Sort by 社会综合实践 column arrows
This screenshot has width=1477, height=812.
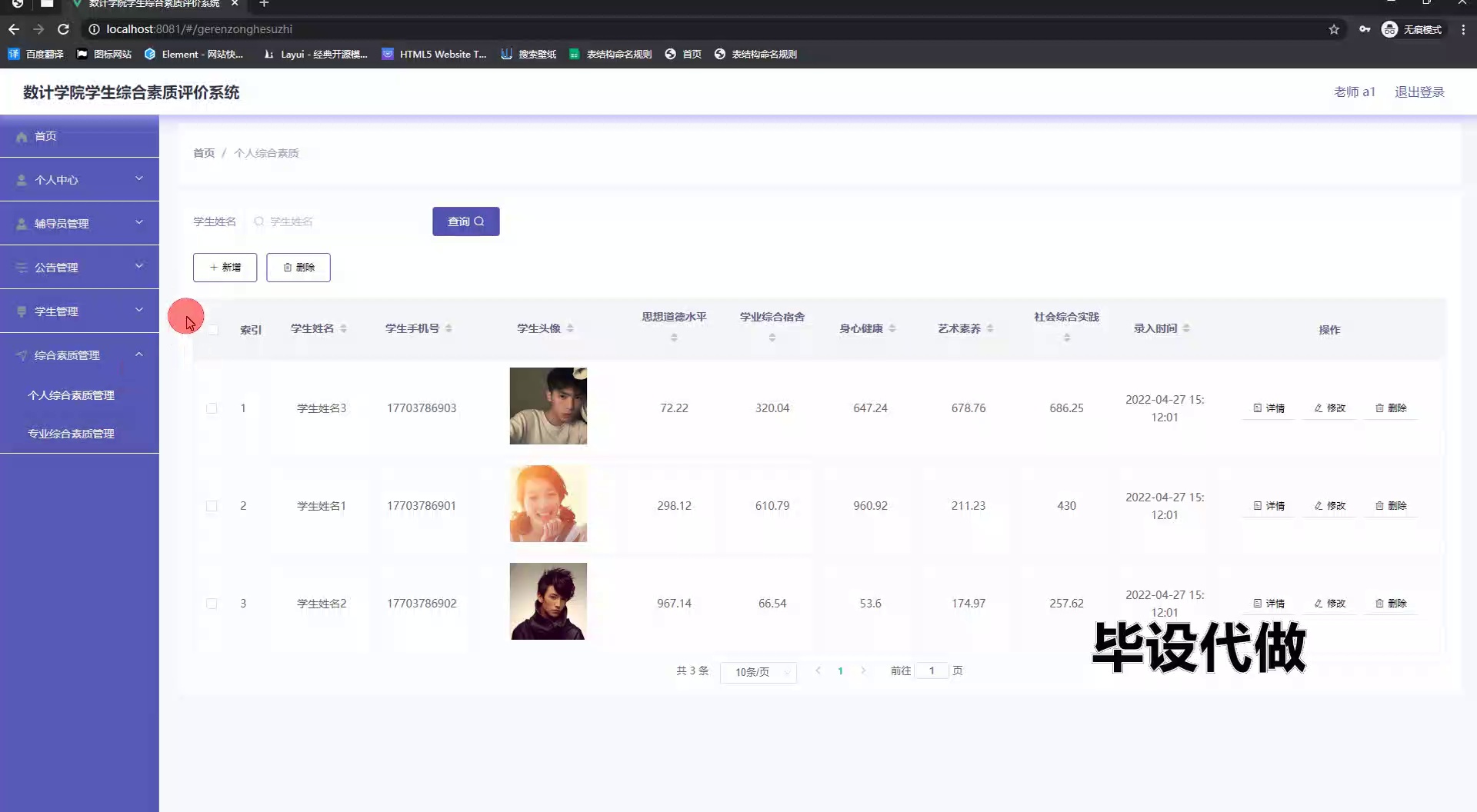pos(1067,338)
